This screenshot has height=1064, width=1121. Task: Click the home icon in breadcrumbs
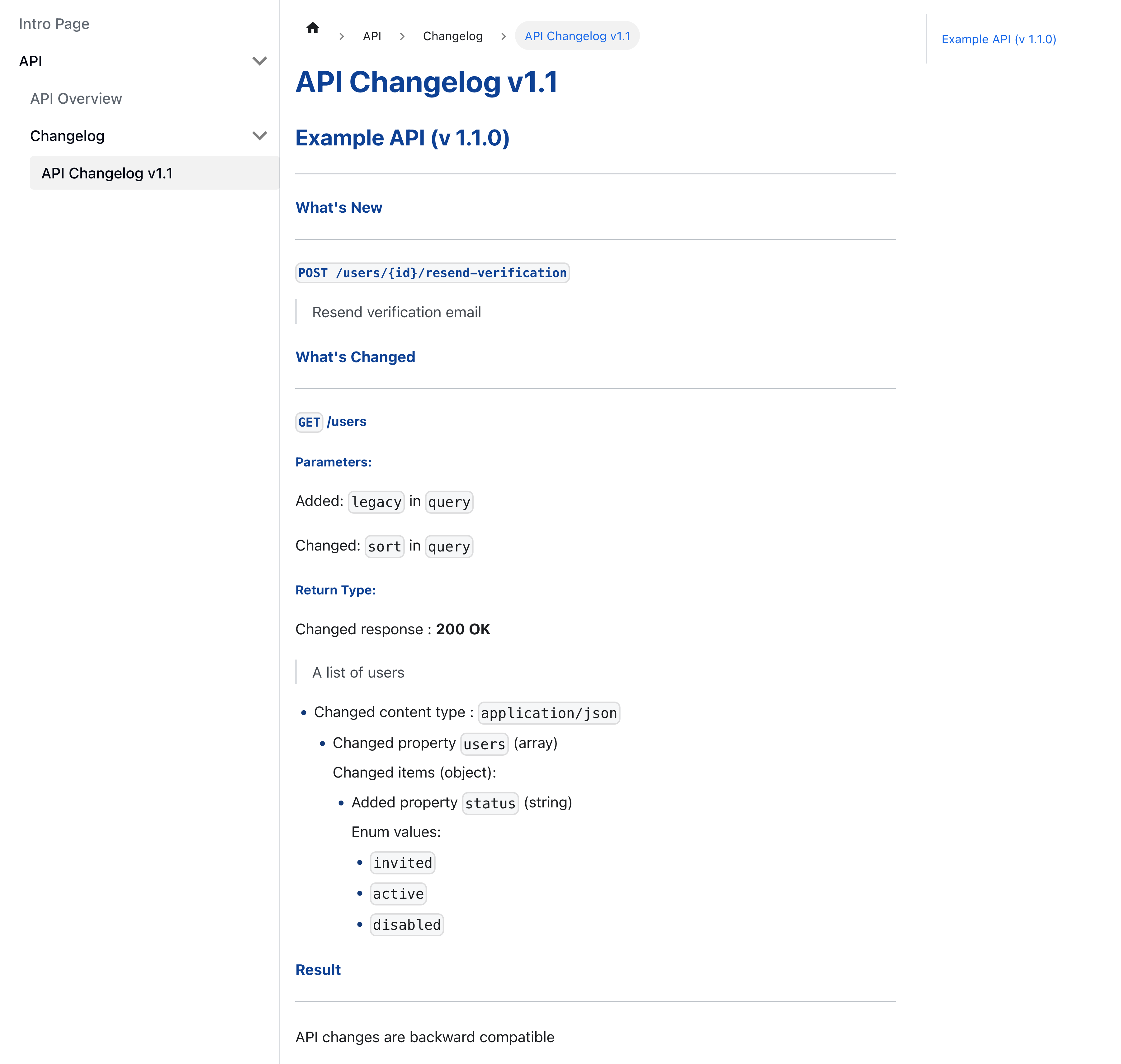point(313,28)
